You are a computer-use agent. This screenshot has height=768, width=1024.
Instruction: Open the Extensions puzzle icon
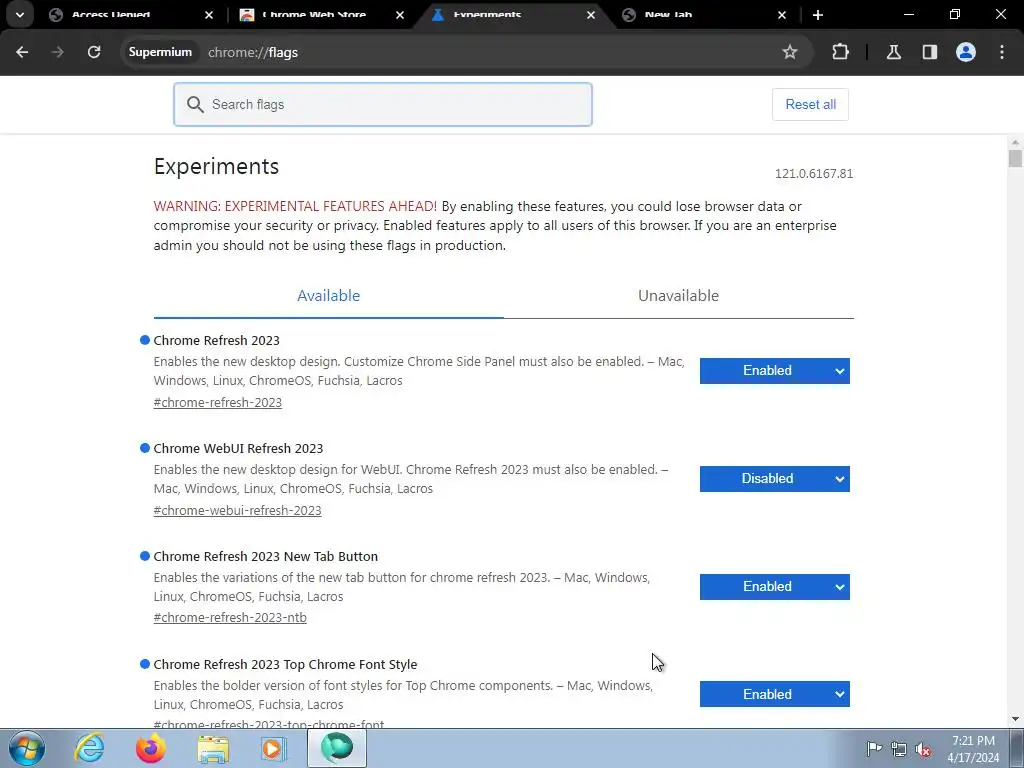(x=840, y=52)
